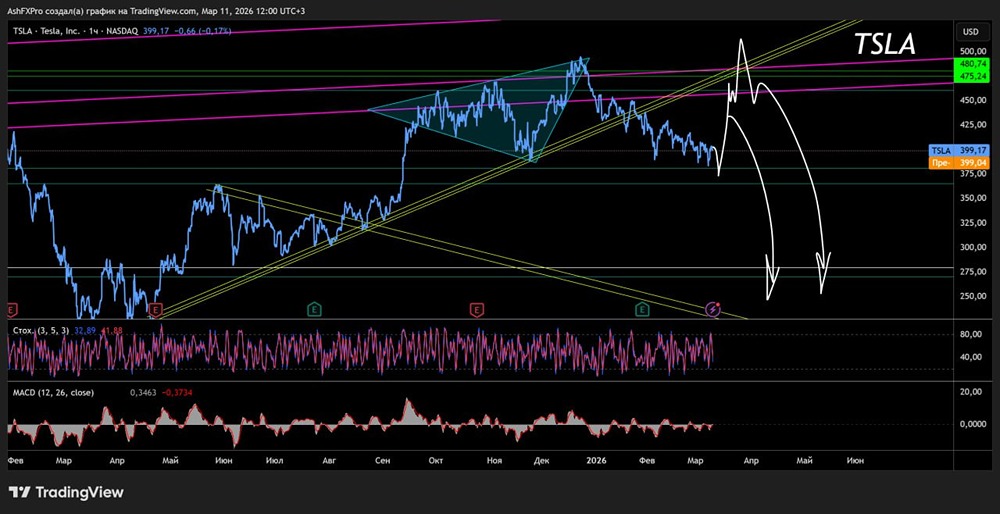Open the green earnings marker near Фев 2026
Image resolution: width=1000 pixels, height=514 pixels.
click(x=641, y=310)
